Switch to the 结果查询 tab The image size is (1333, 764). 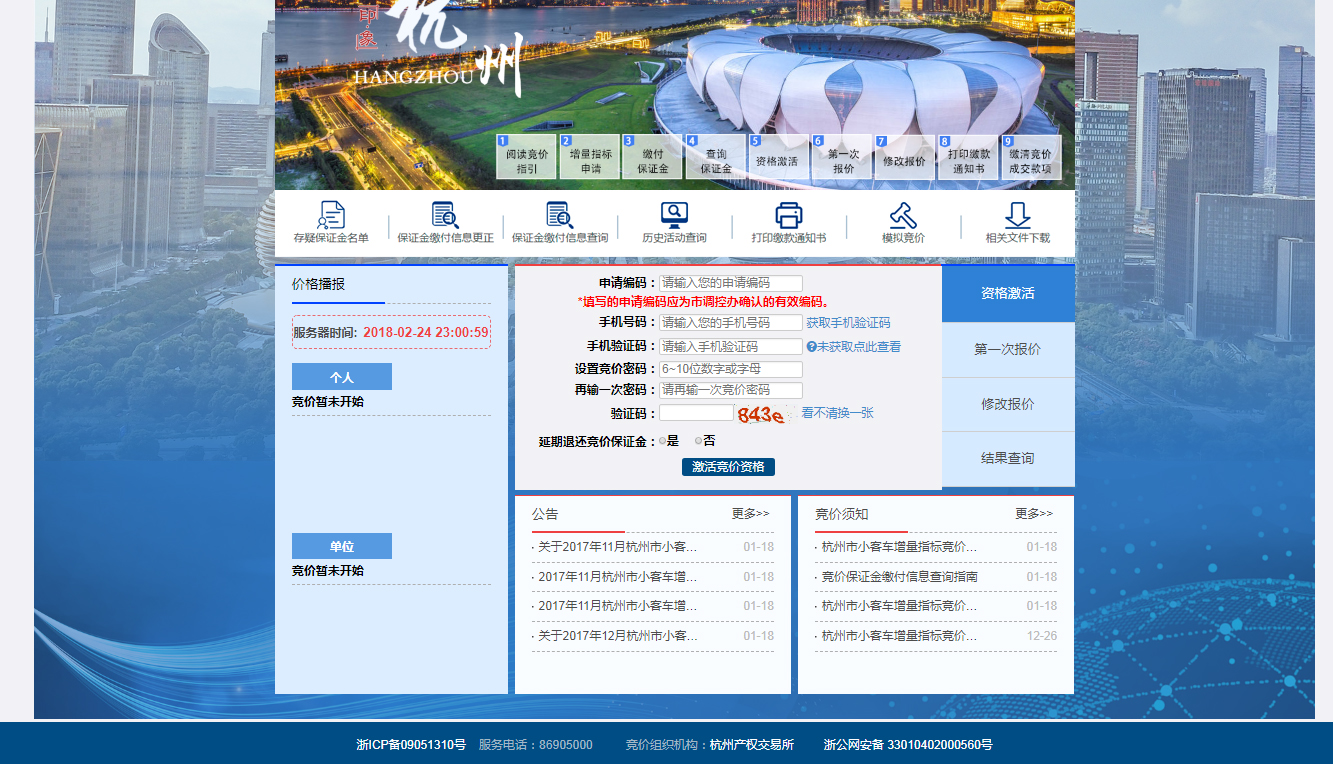pyautogui.click(x=1007, y=459)
